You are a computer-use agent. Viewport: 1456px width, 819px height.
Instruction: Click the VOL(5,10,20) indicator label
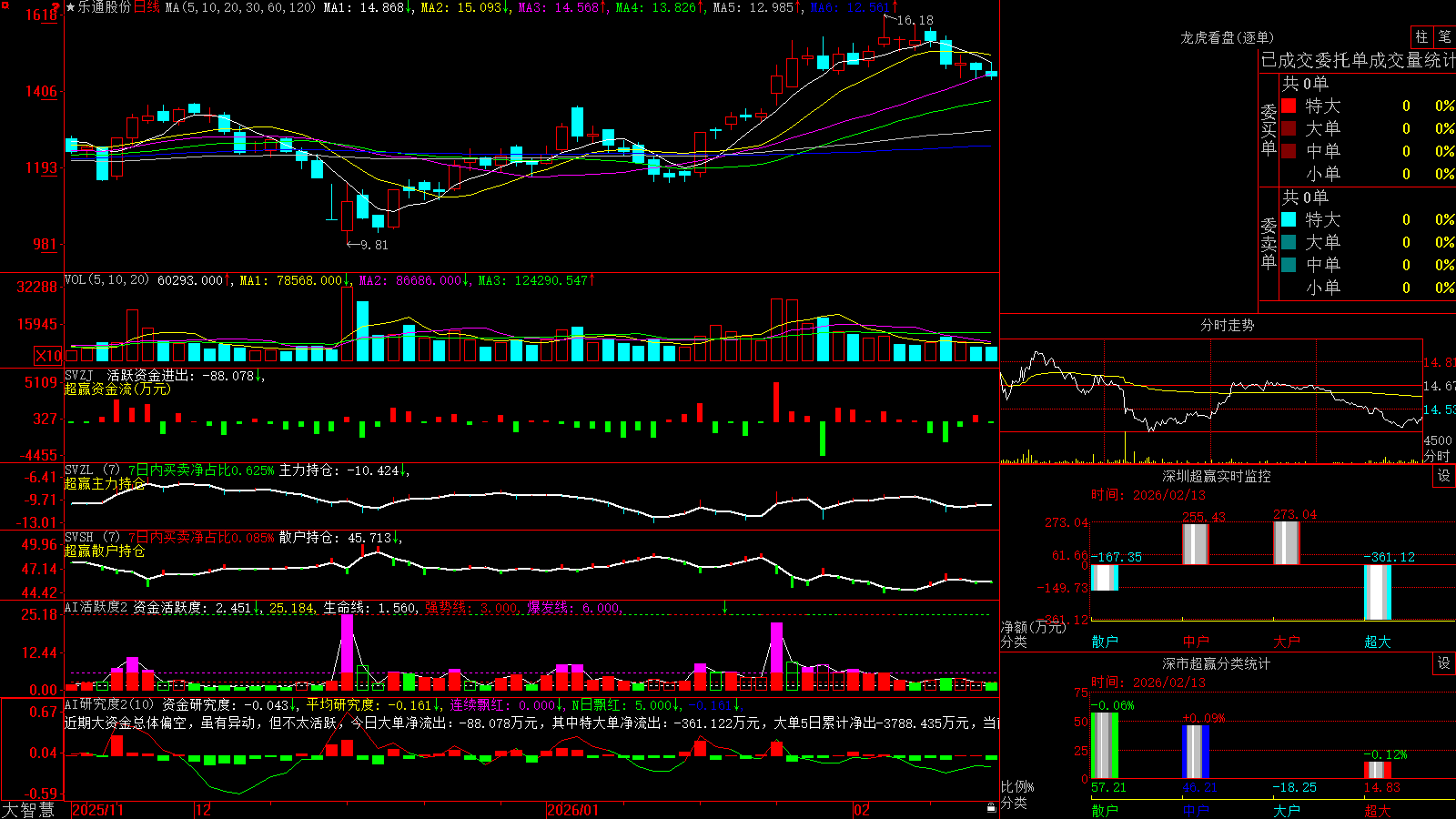click(x=107, y=279)
